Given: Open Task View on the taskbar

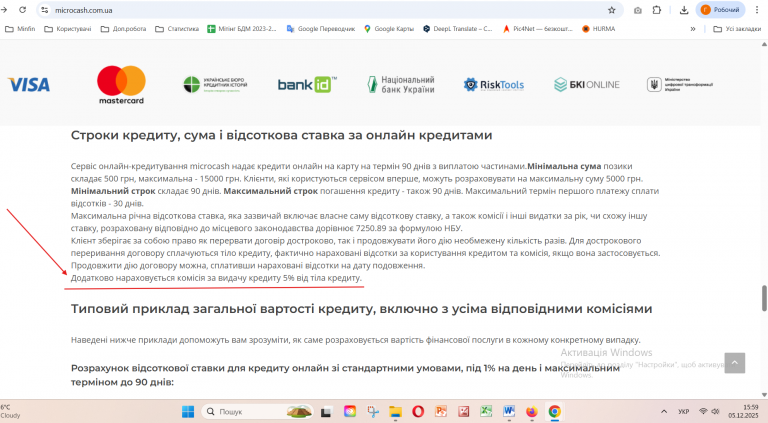Looking at the screenshot, I should [326, 412].
